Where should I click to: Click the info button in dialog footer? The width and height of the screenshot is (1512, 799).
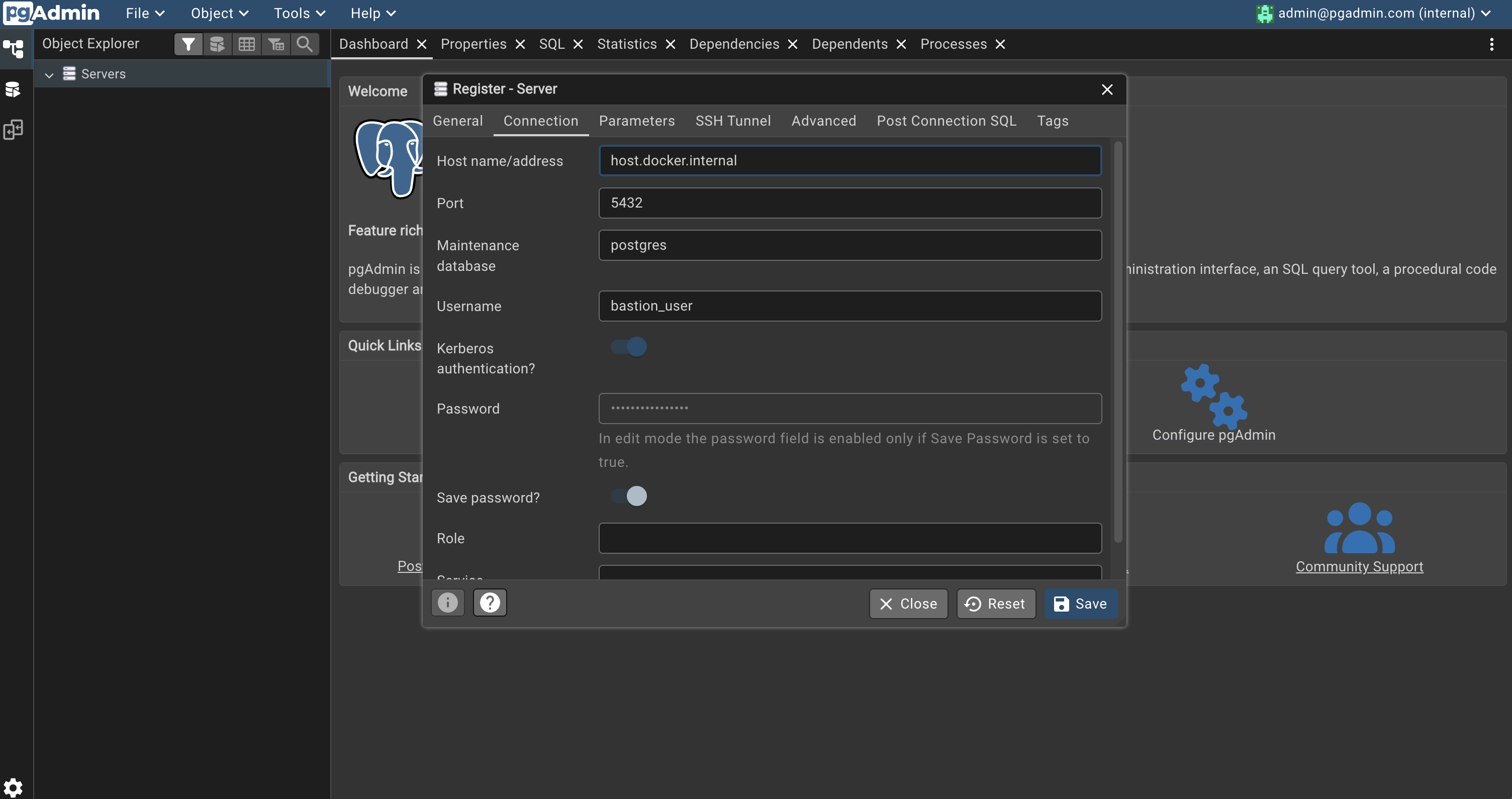coord(448,603)
